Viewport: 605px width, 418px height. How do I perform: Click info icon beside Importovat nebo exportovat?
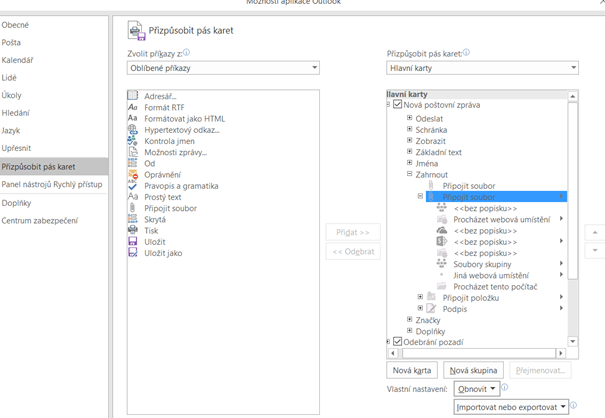coord(573,405)
